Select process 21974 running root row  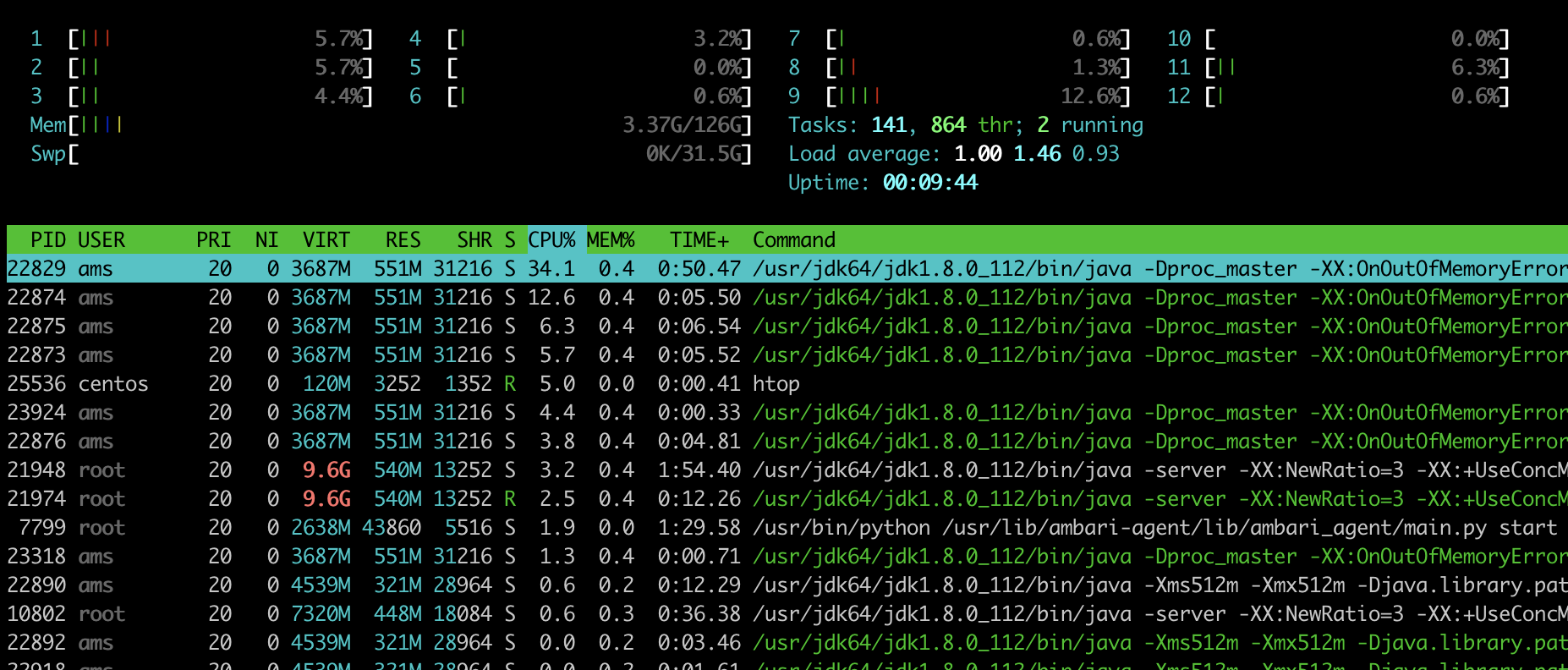pyautogui.click(x=784, y=499)
